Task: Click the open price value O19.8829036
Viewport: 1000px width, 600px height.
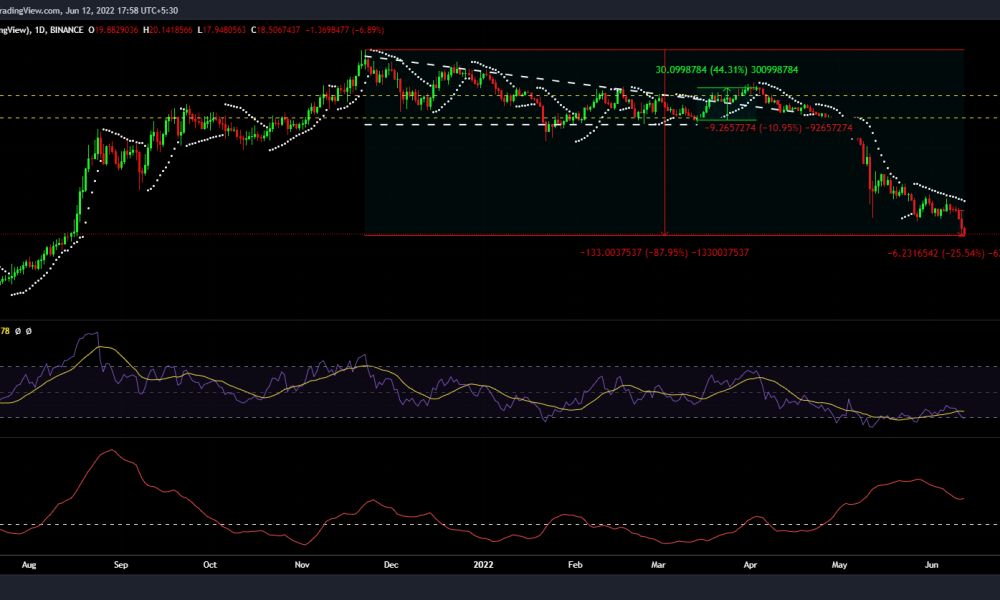Action: [113, 30]
